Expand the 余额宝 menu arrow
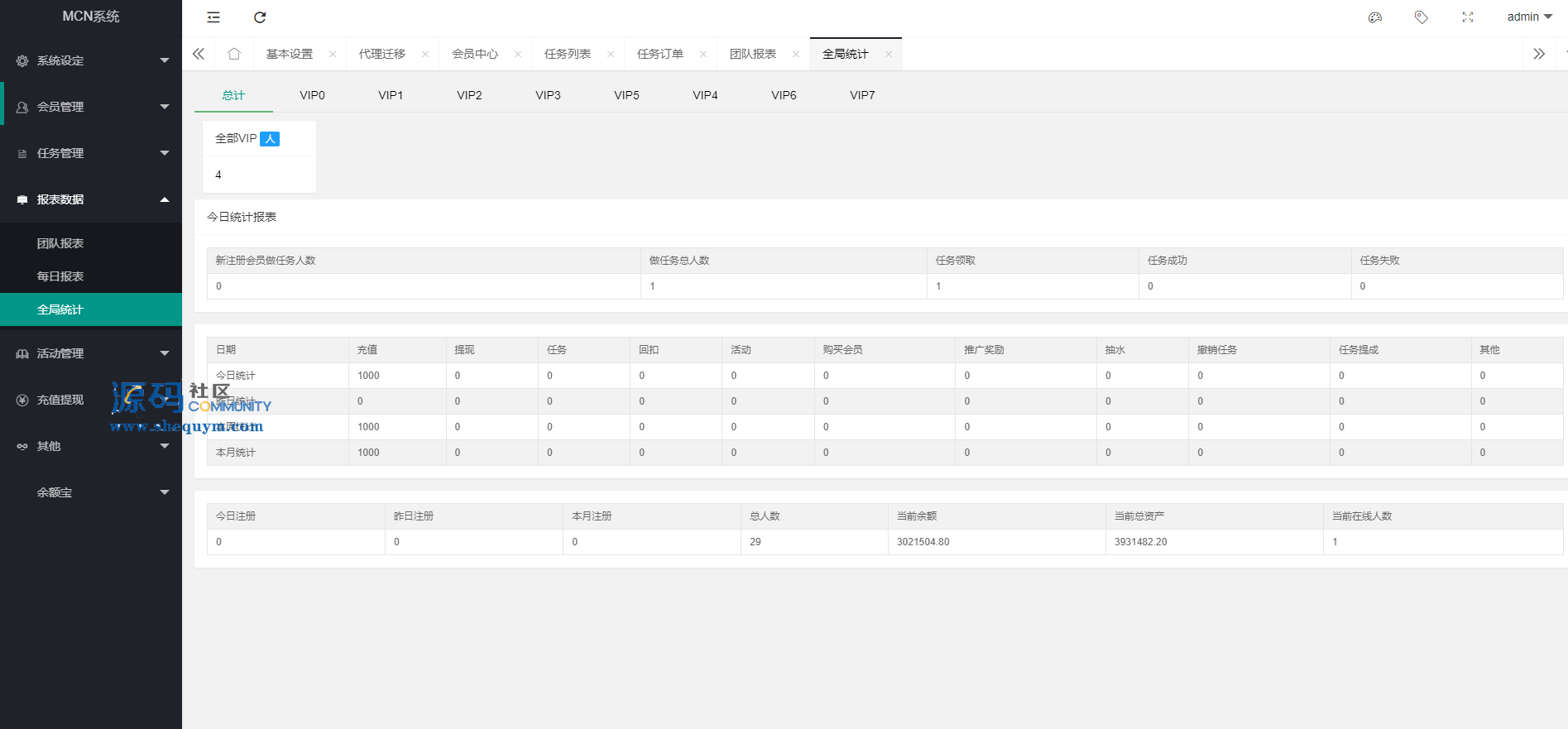 point(165,492)
